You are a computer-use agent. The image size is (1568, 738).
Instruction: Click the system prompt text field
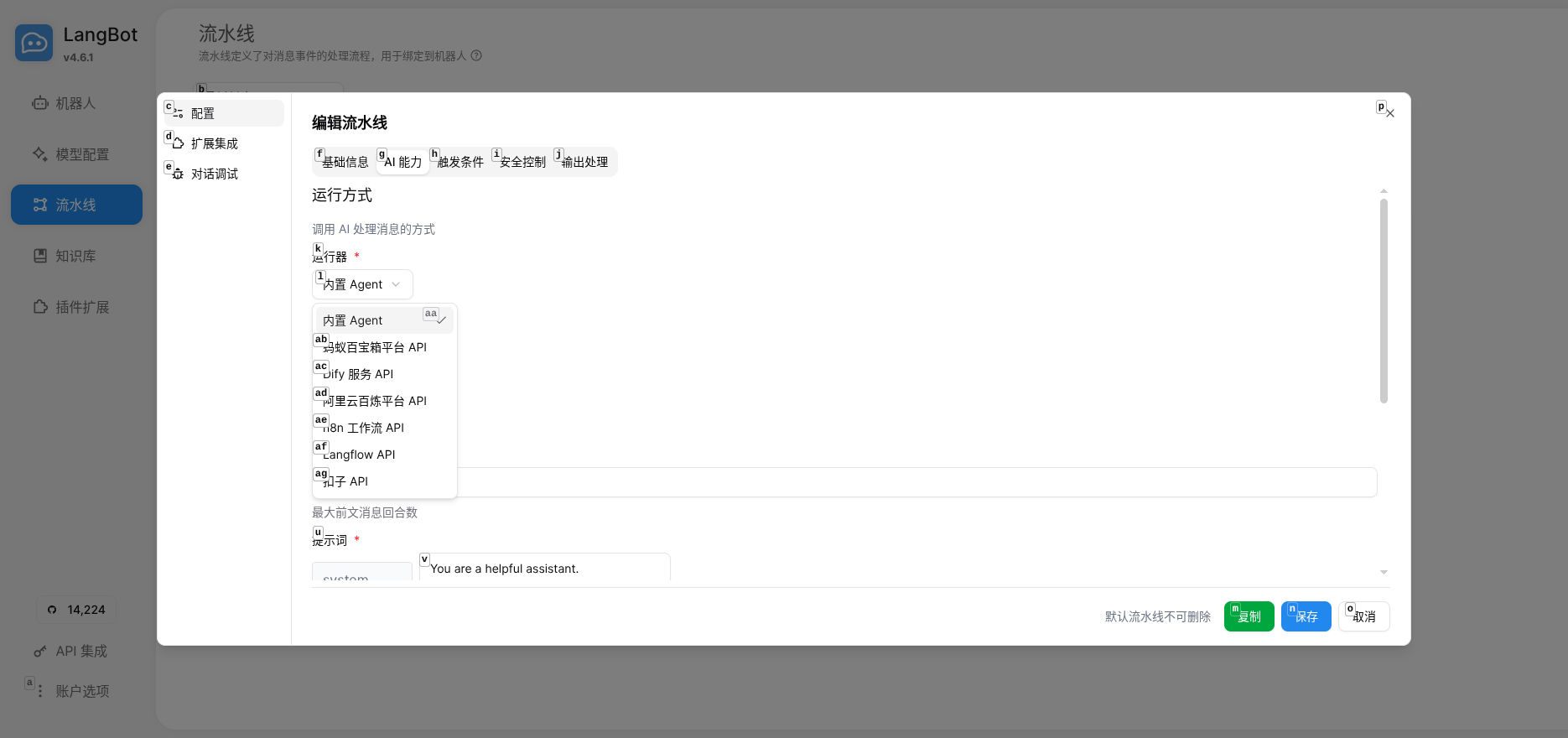pos(545,568)
